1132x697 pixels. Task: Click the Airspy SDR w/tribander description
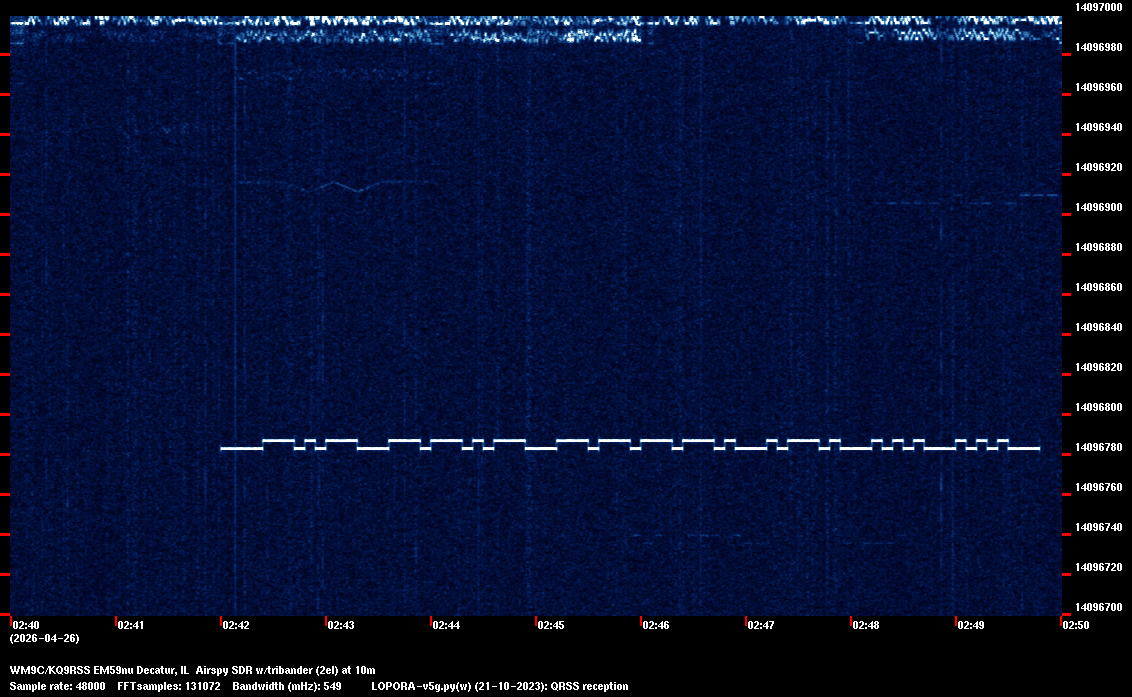pos(285,669)
